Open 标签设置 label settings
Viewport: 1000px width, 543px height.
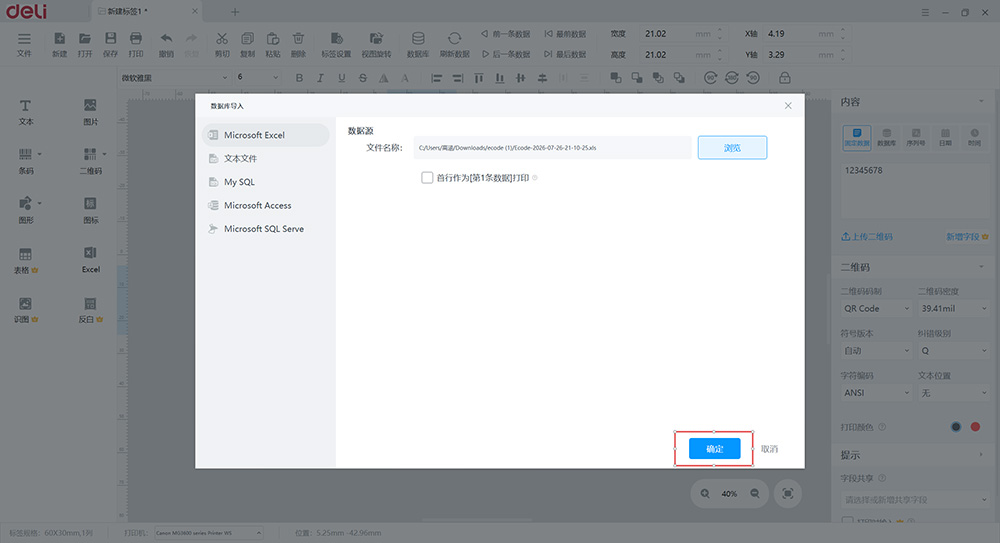tap(336, 44)
